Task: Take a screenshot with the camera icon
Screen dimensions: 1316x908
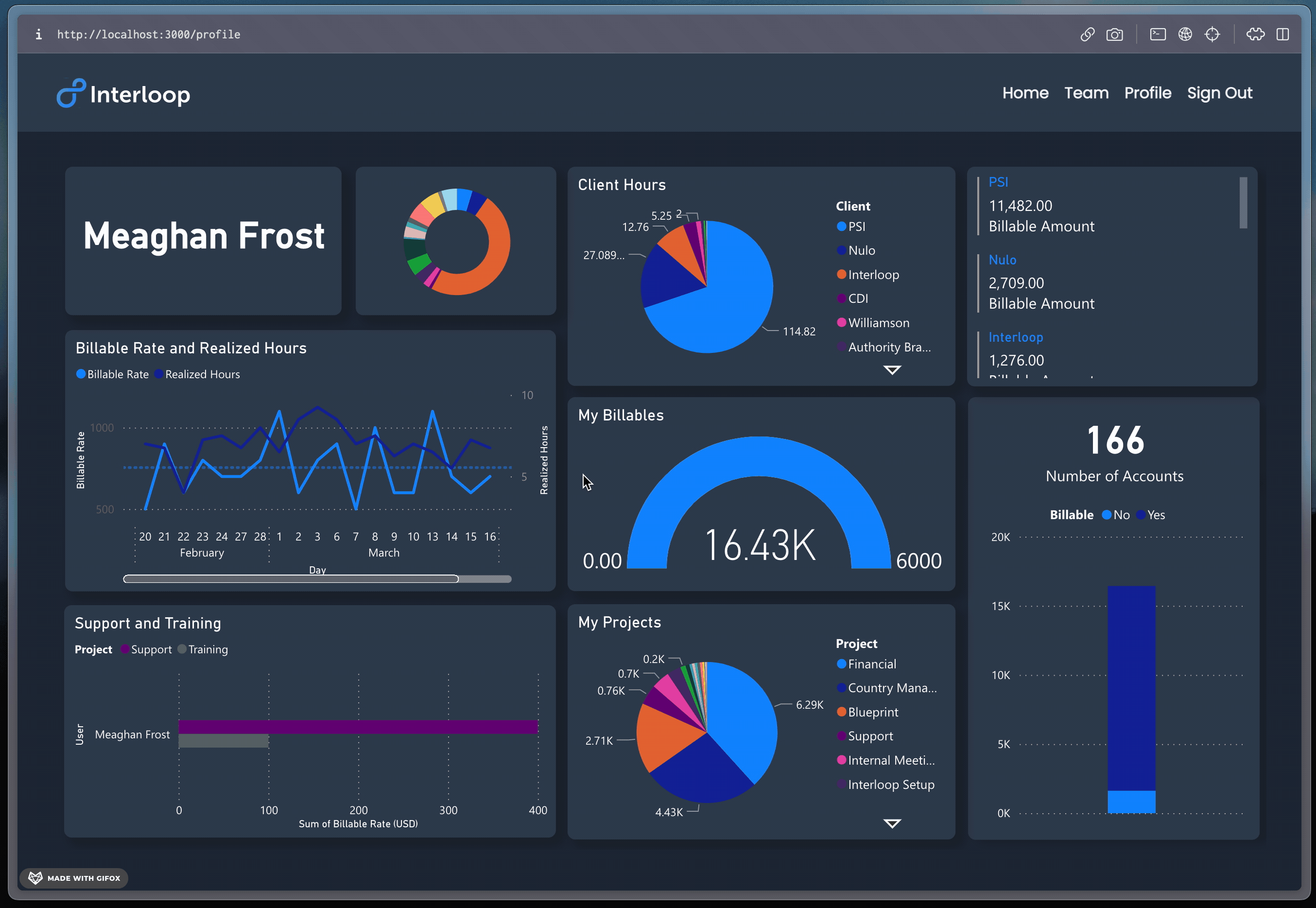Action: pos(1114,35)
